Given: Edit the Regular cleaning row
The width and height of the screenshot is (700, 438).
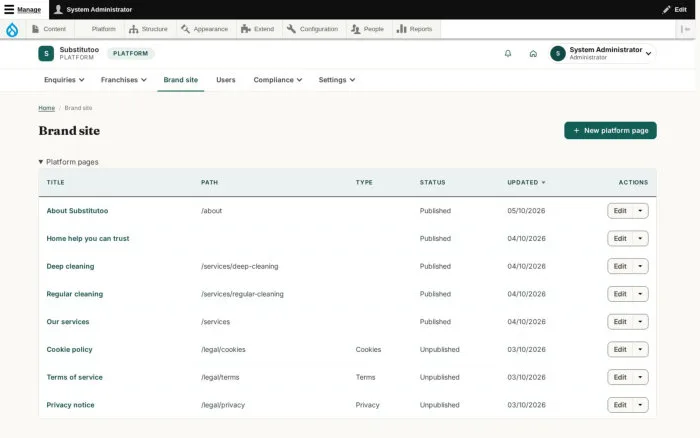Looking at the screenshot, I should point(620,294).
